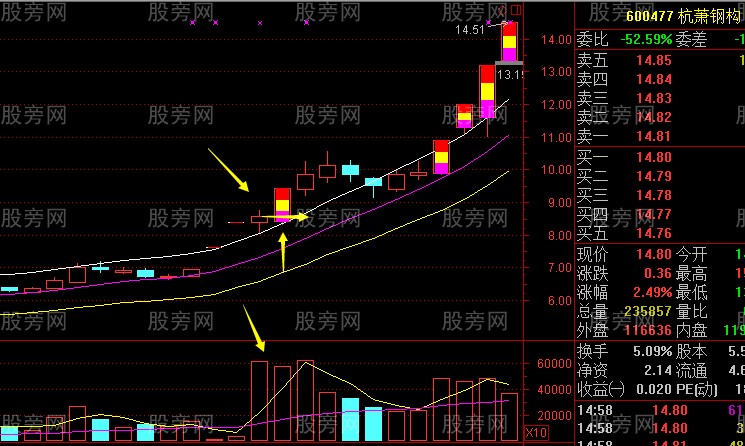This screenshot has width=745, height=446.
Task: Click the PE(动) label
Action: tap(696, 389)
